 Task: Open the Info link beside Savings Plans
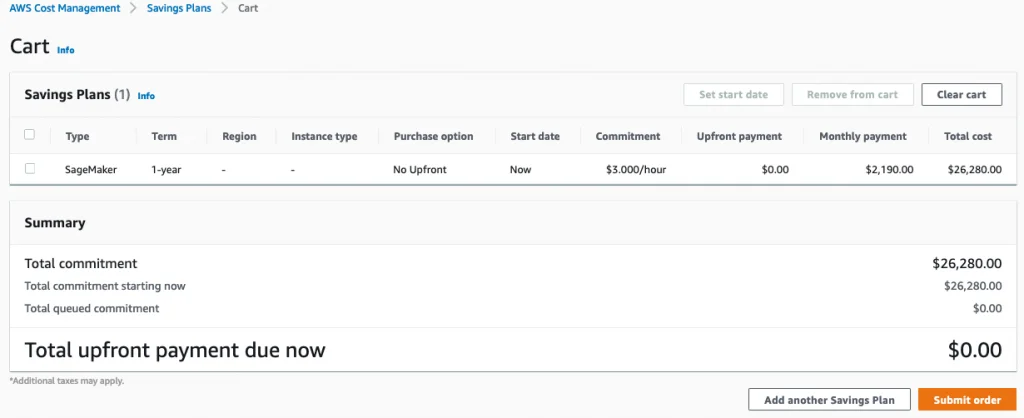point(146,95)
